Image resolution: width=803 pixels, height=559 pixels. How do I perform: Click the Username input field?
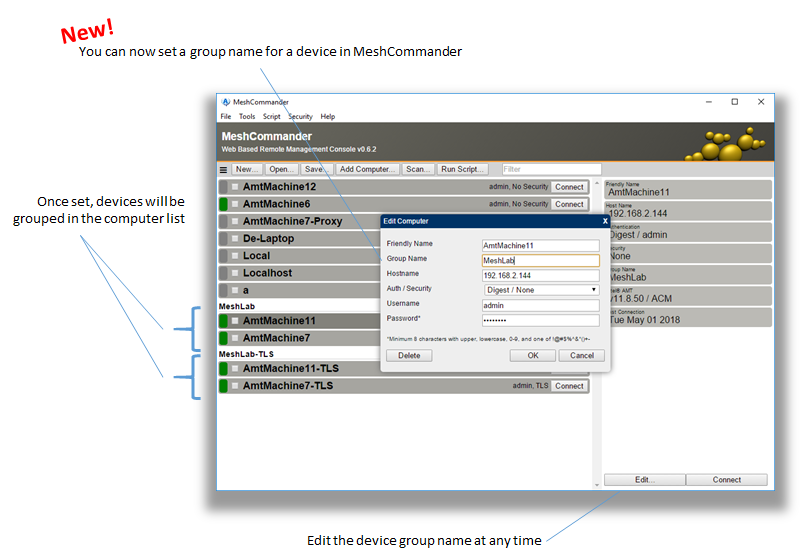pos(541,306)
